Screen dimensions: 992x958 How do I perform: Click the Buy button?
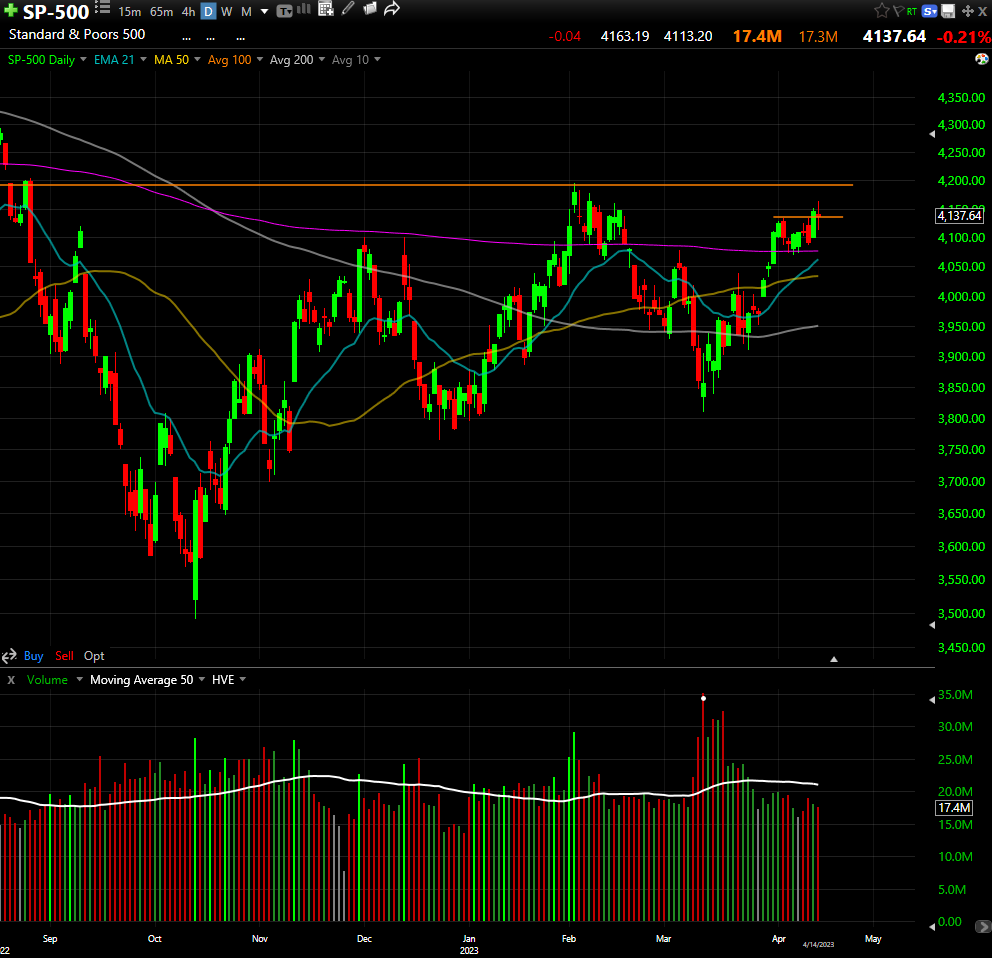click(x=34, y=656)
